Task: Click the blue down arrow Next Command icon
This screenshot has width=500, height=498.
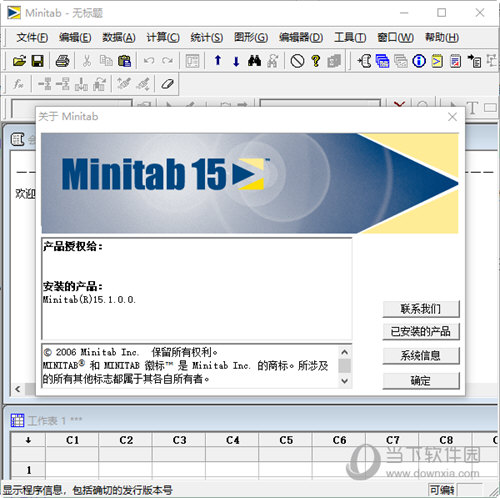Action: click(236, 61)
